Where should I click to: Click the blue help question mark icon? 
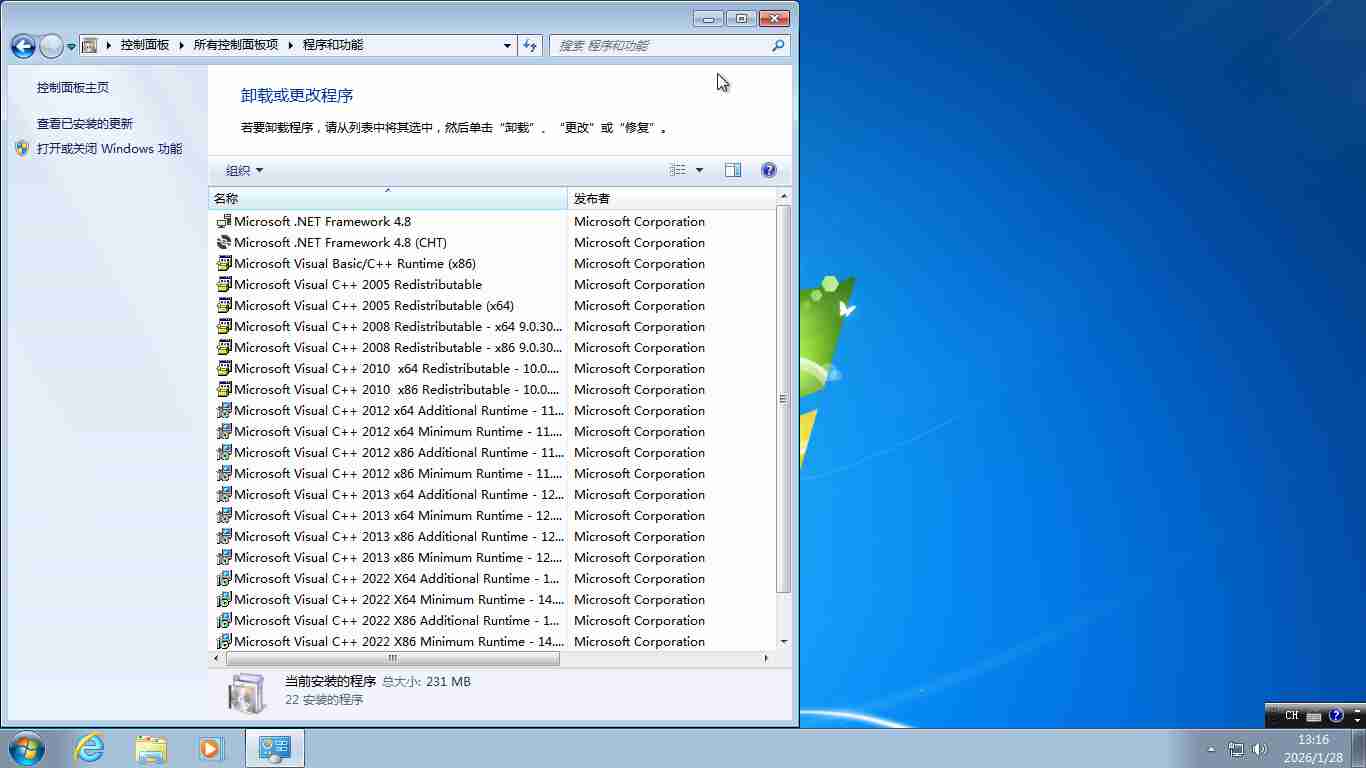point(768,170)
